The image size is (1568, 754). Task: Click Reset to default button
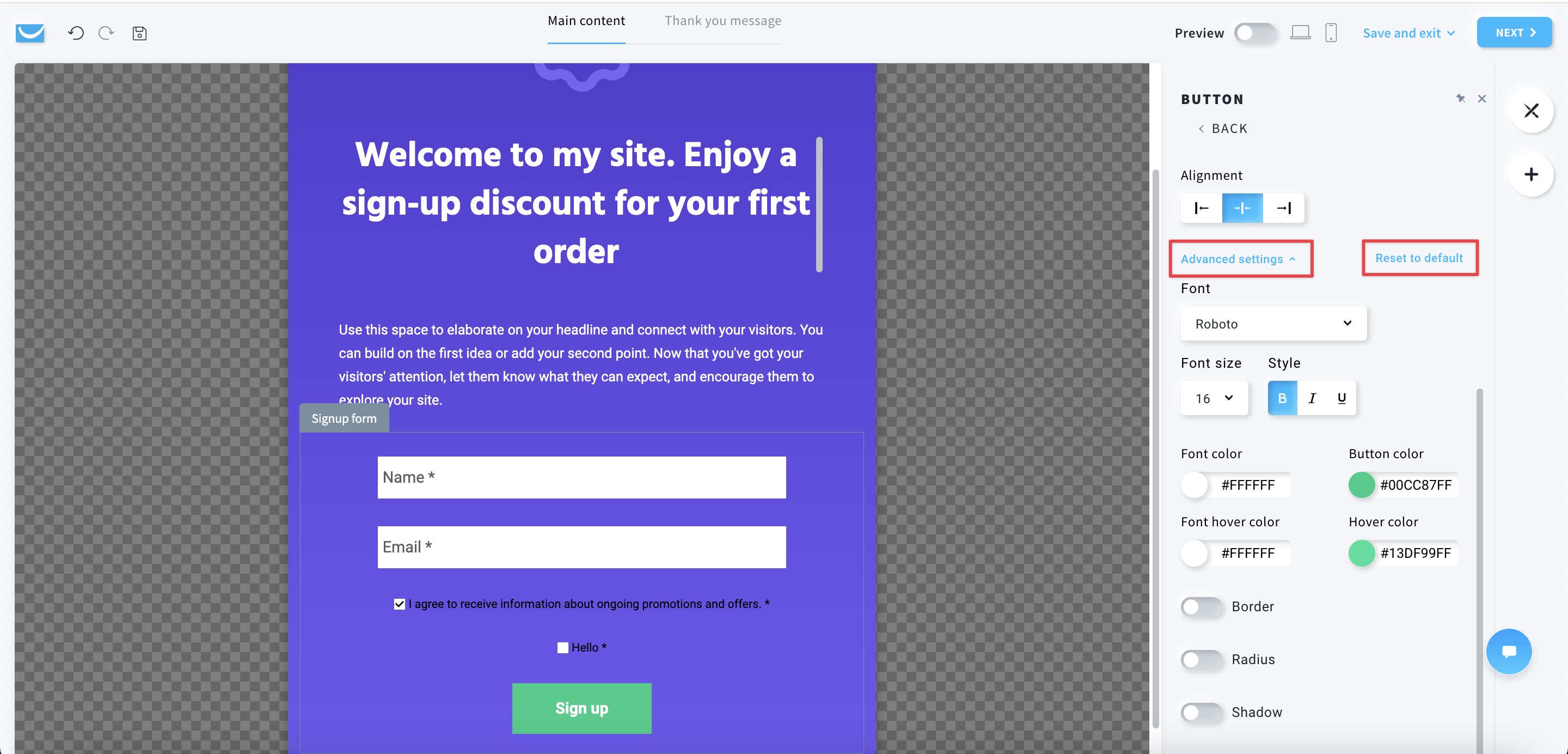click(x=1419, y=257)
